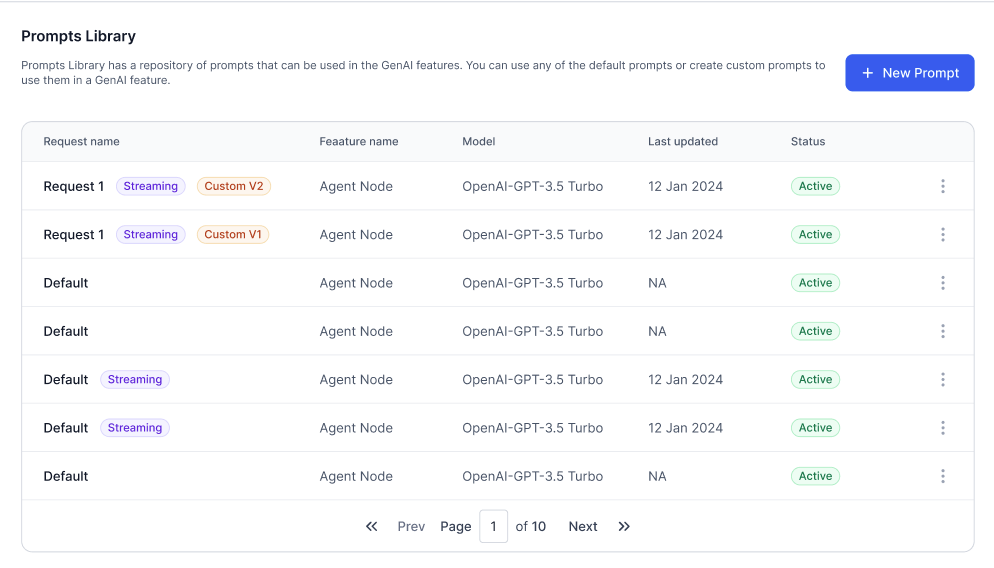Click the Active badge in the last row
The height and width of the screenshot is (568, 994).
point(815,476)
